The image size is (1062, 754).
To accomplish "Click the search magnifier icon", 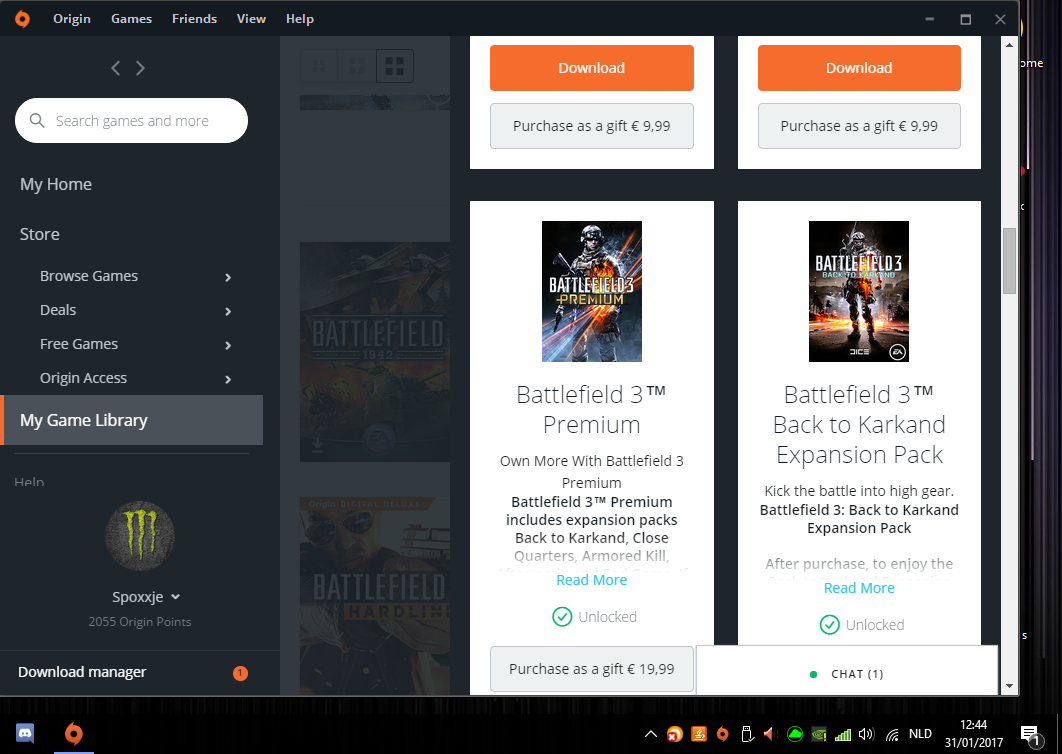I will click(37, 121).
